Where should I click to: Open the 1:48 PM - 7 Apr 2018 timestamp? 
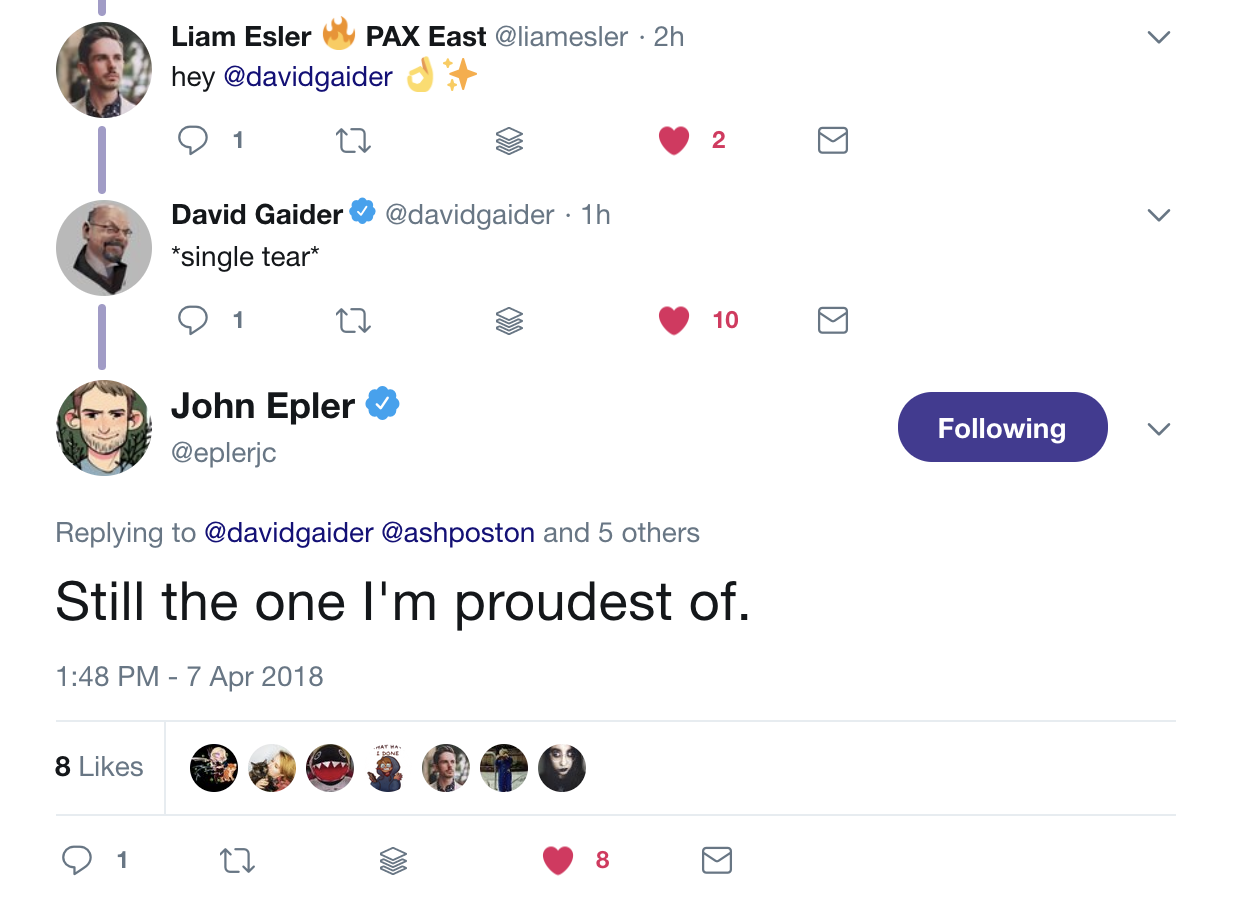pos(190,677)
